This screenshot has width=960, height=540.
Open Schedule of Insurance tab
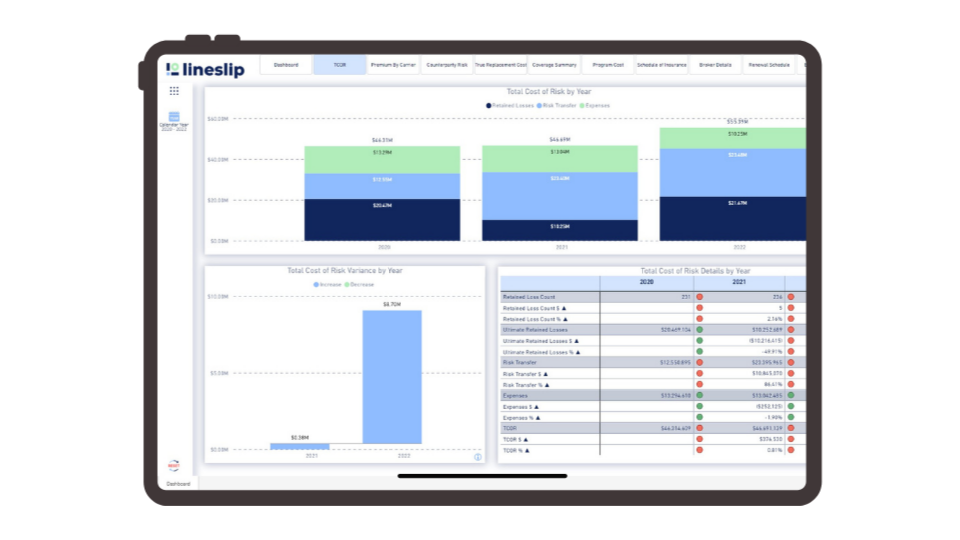662,65
